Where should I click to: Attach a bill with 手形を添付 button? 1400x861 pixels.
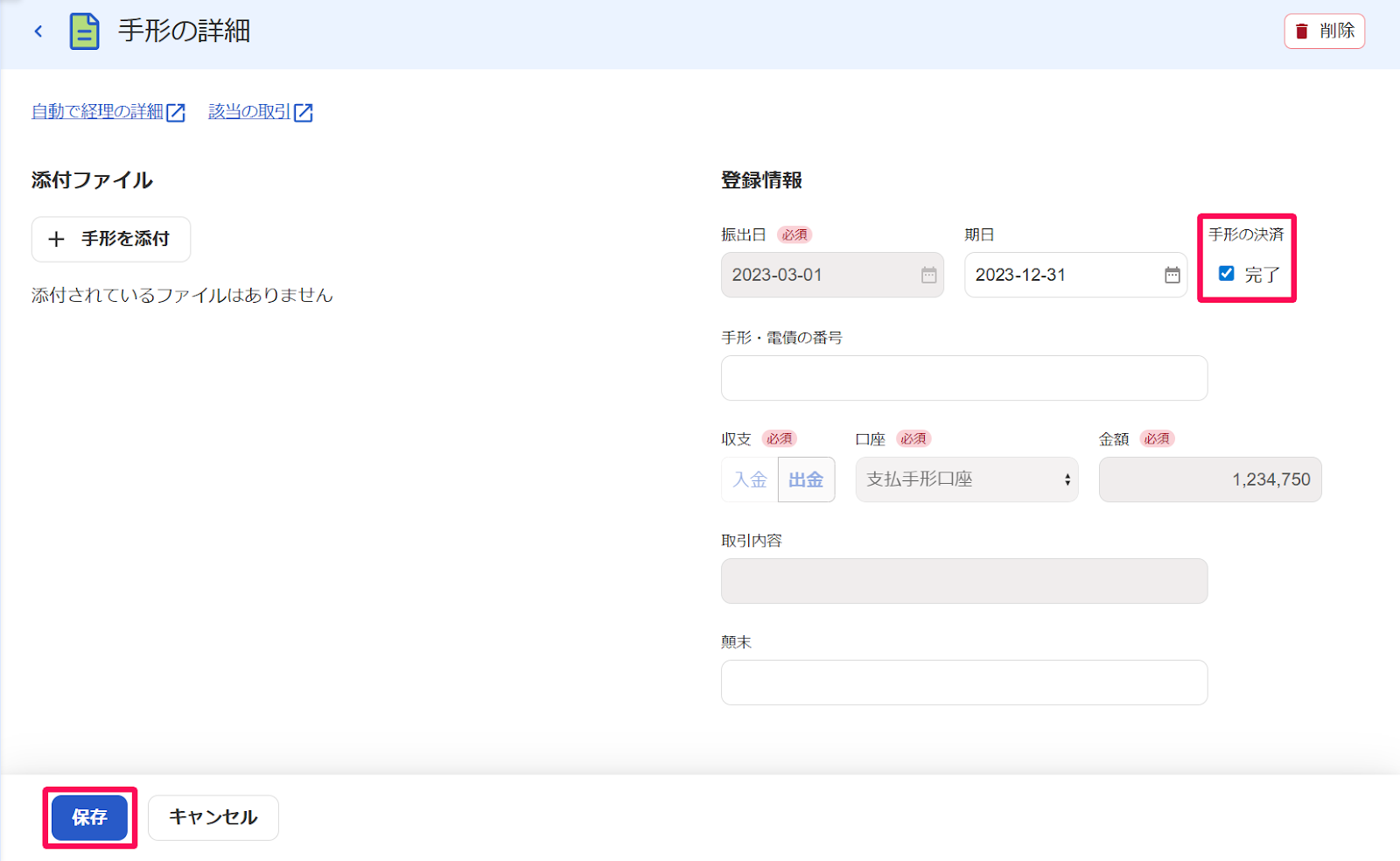(x=111, y=239)
